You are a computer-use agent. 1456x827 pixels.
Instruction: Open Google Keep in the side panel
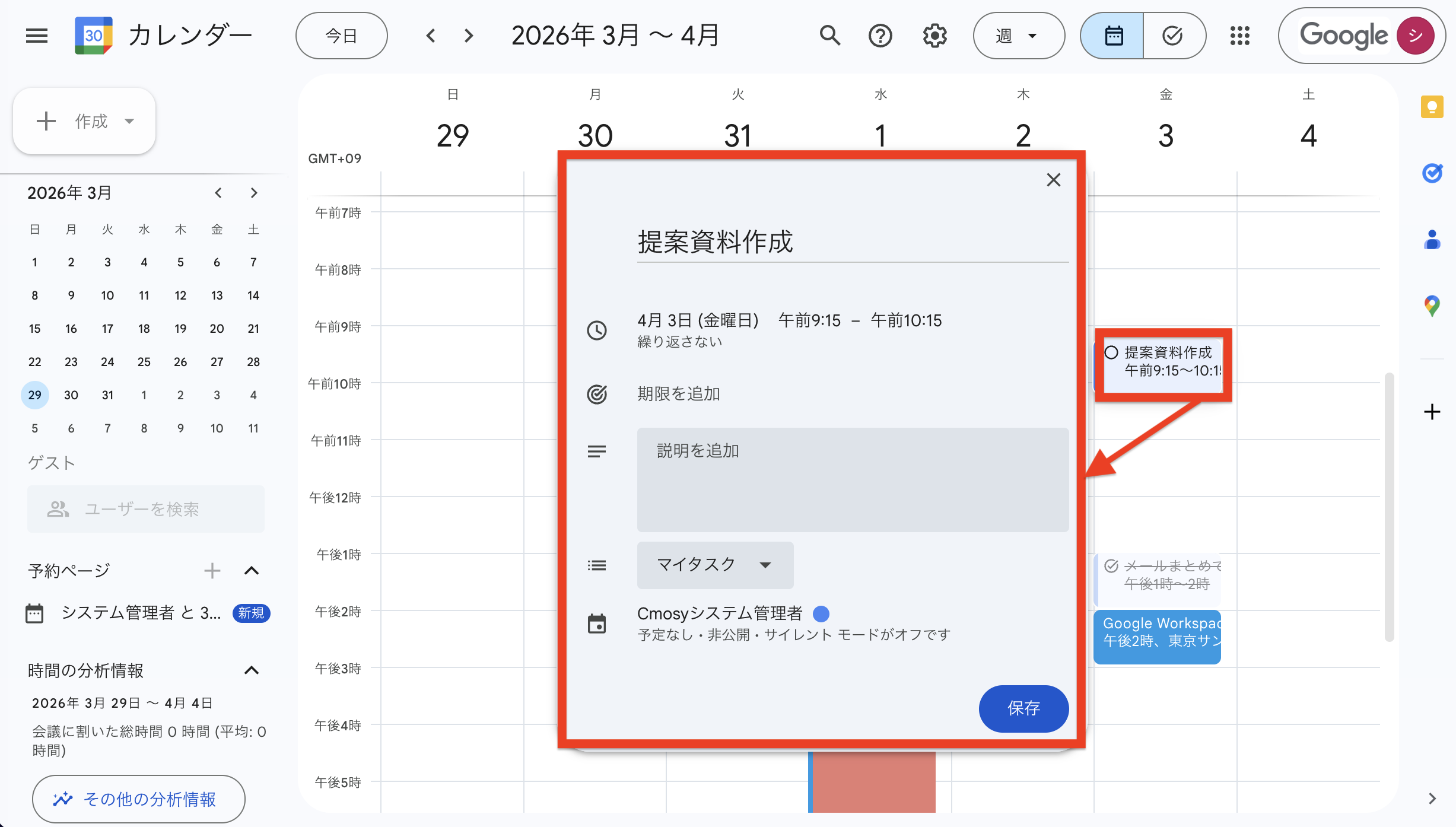(1433, 107)
